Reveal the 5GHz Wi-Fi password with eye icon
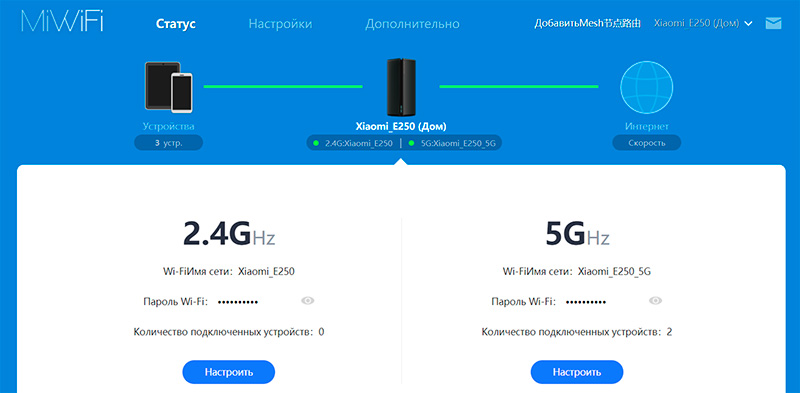This screenshot has width=800, height=393. tap(656, 301)
